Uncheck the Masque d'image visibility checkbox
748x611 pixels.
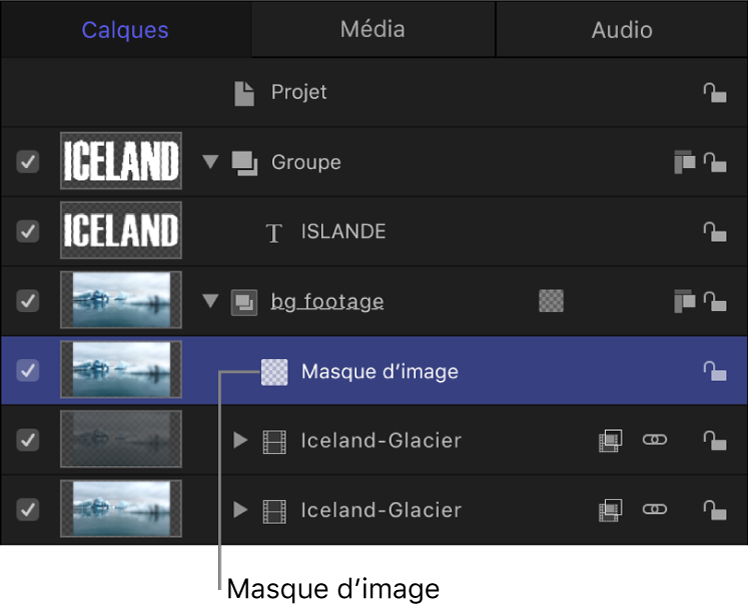(x=28, y=371)
